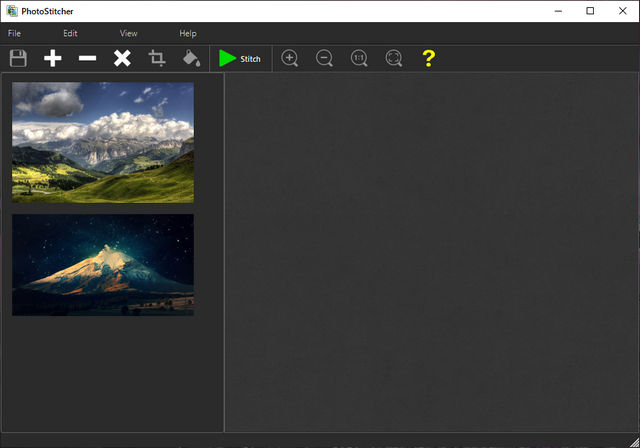Zoom out with magnifier minus icon
The height and width of the screenshot is (448, 640).
pos(325,59)
